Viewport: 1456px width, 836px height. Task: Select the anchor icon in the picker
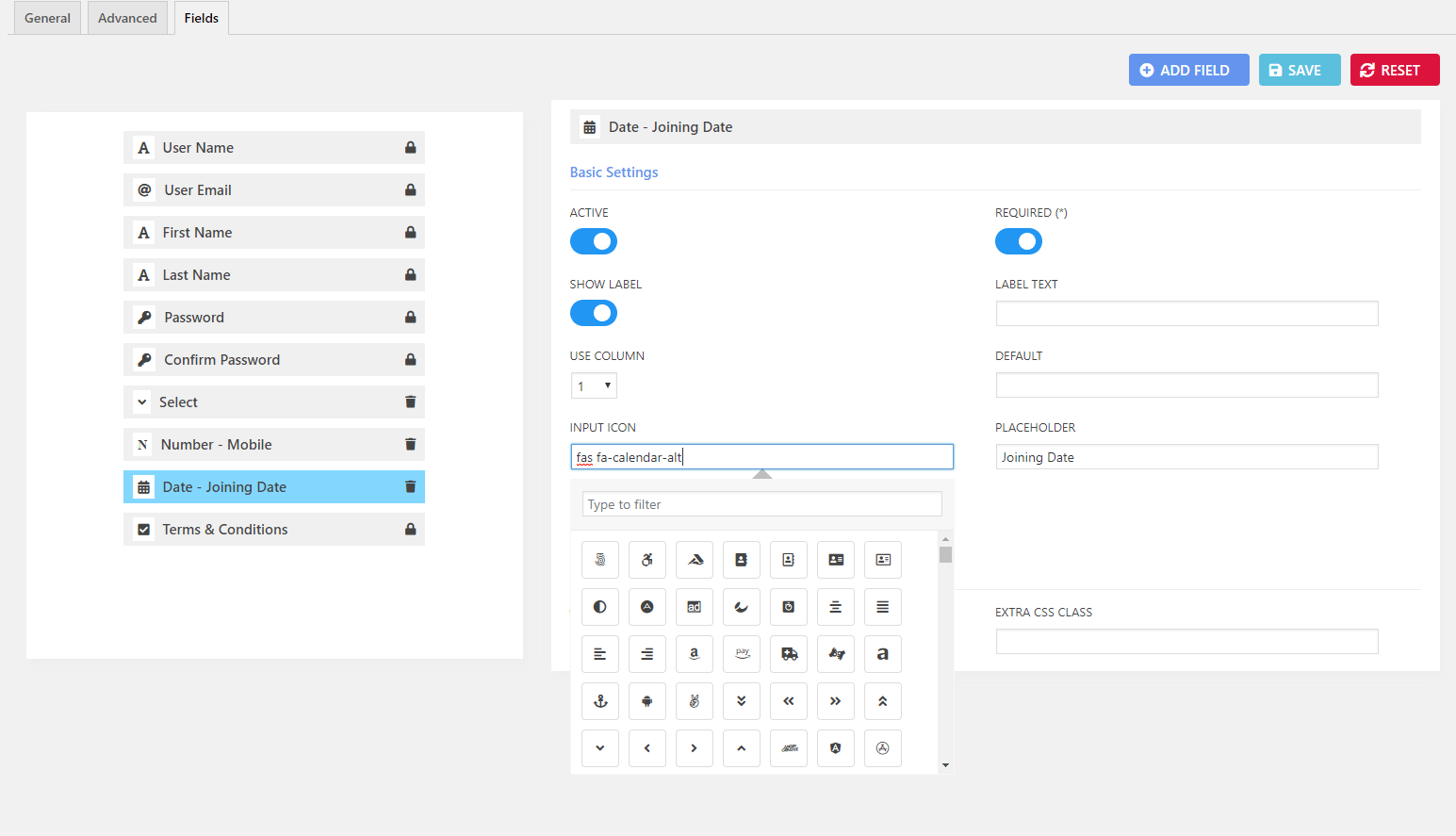(x=600, y=700)
